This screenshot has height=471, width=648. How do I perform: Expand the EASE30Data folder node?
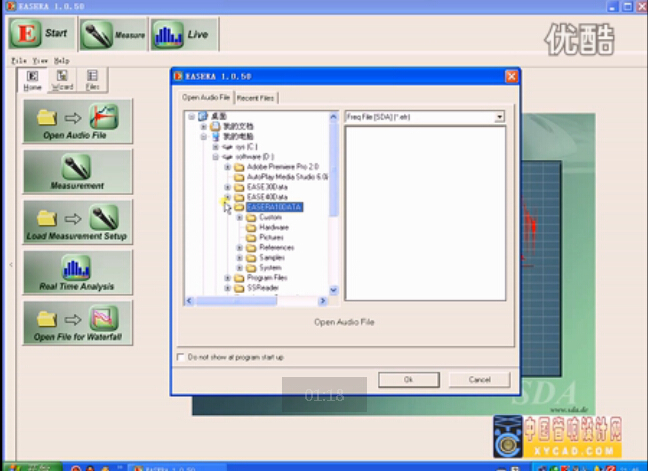[227, 187]
